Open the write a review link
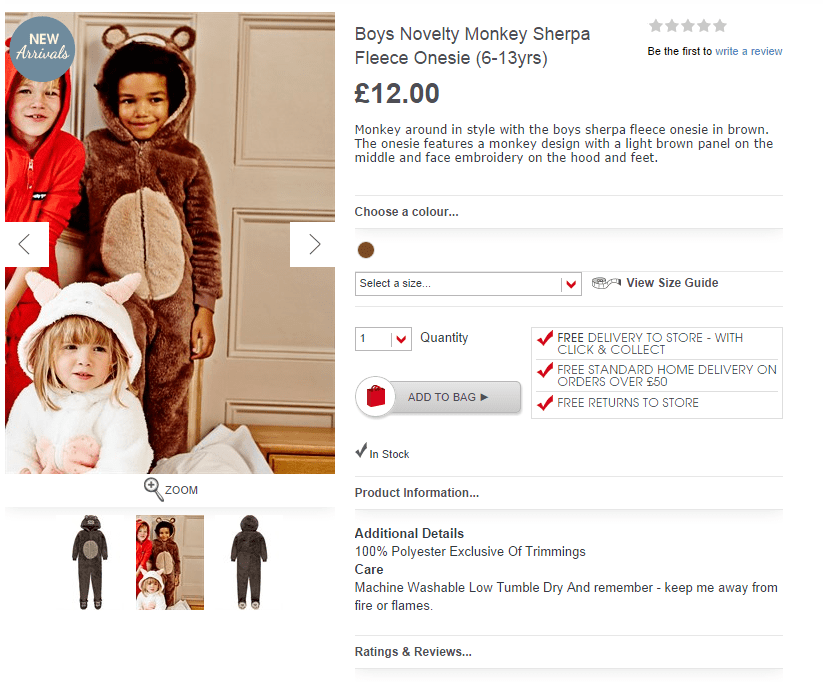The height and width of the screenshot is (682, 823). click(748, 51)
